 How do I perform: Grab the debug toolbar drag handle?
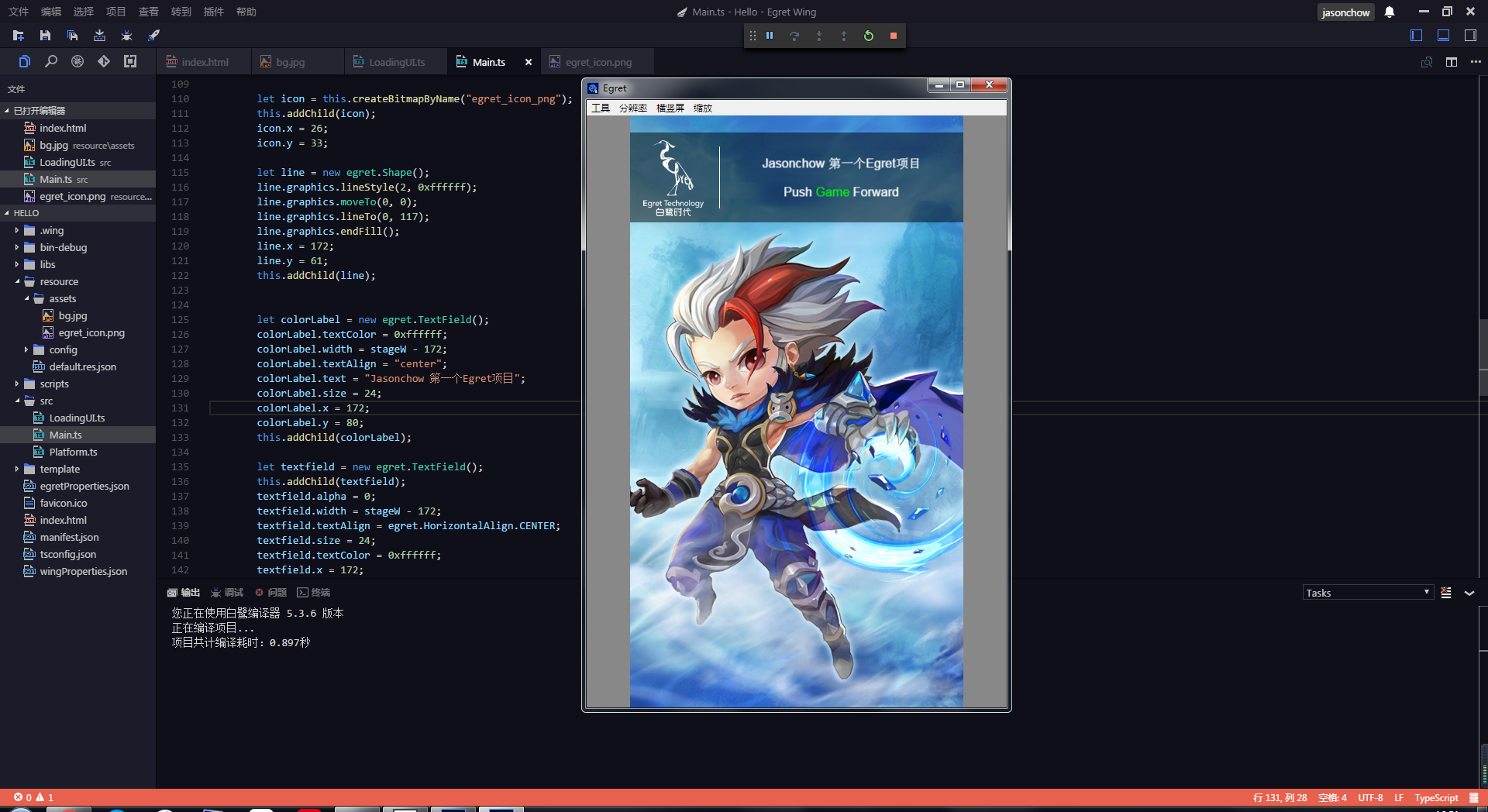(x=753, y=36)
